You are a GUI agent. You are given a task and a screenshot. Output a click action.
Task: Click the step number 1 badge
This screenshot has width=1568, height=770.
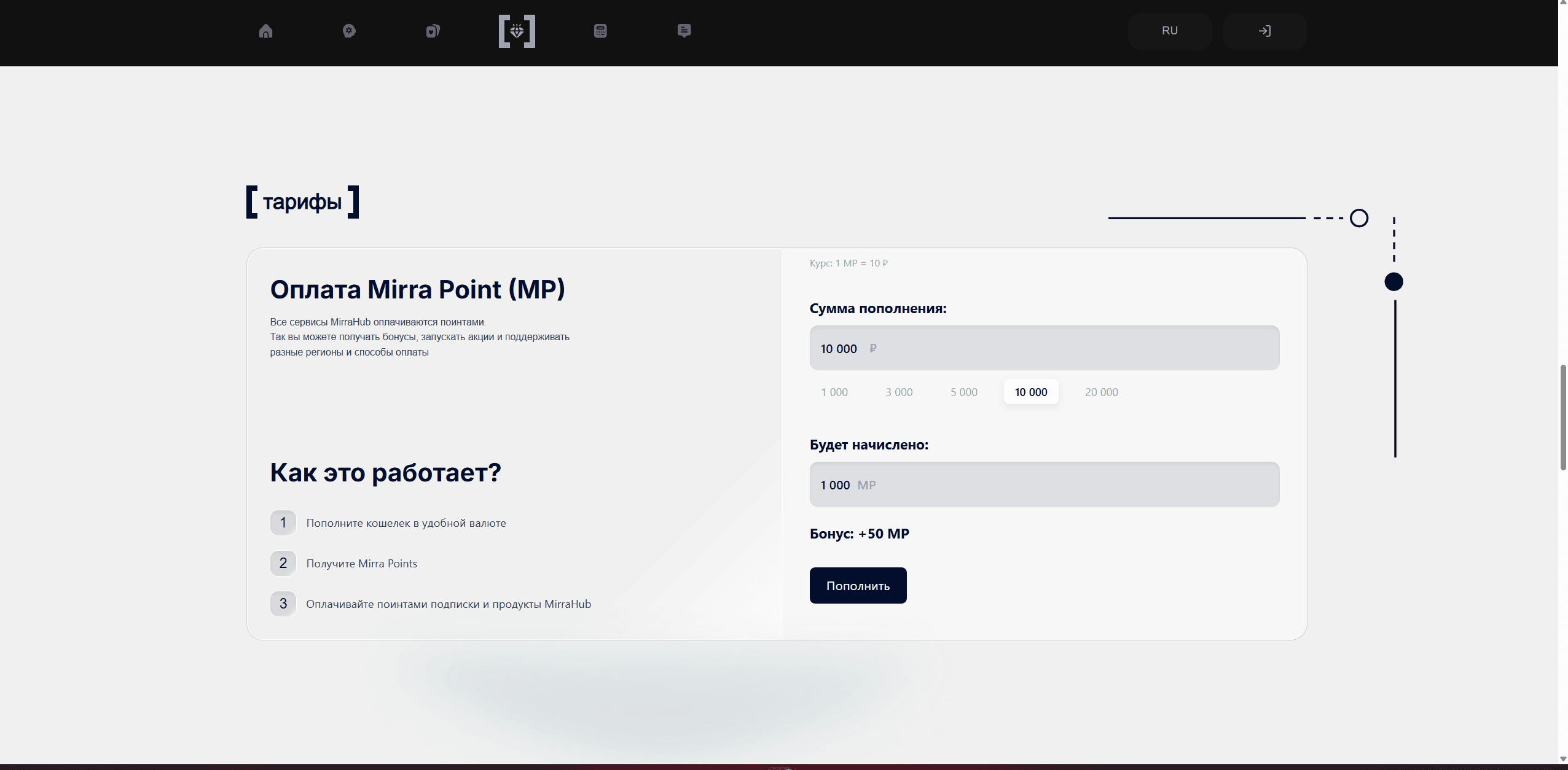pos(283,523)
